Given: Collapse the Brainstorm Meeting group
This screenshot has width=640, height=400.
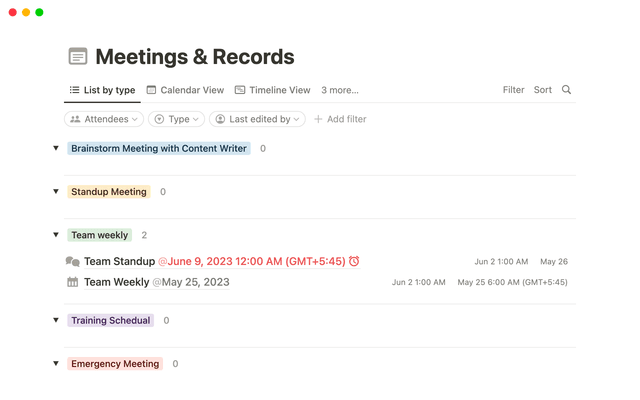Looking at the screenshot, I should (56, 148).
